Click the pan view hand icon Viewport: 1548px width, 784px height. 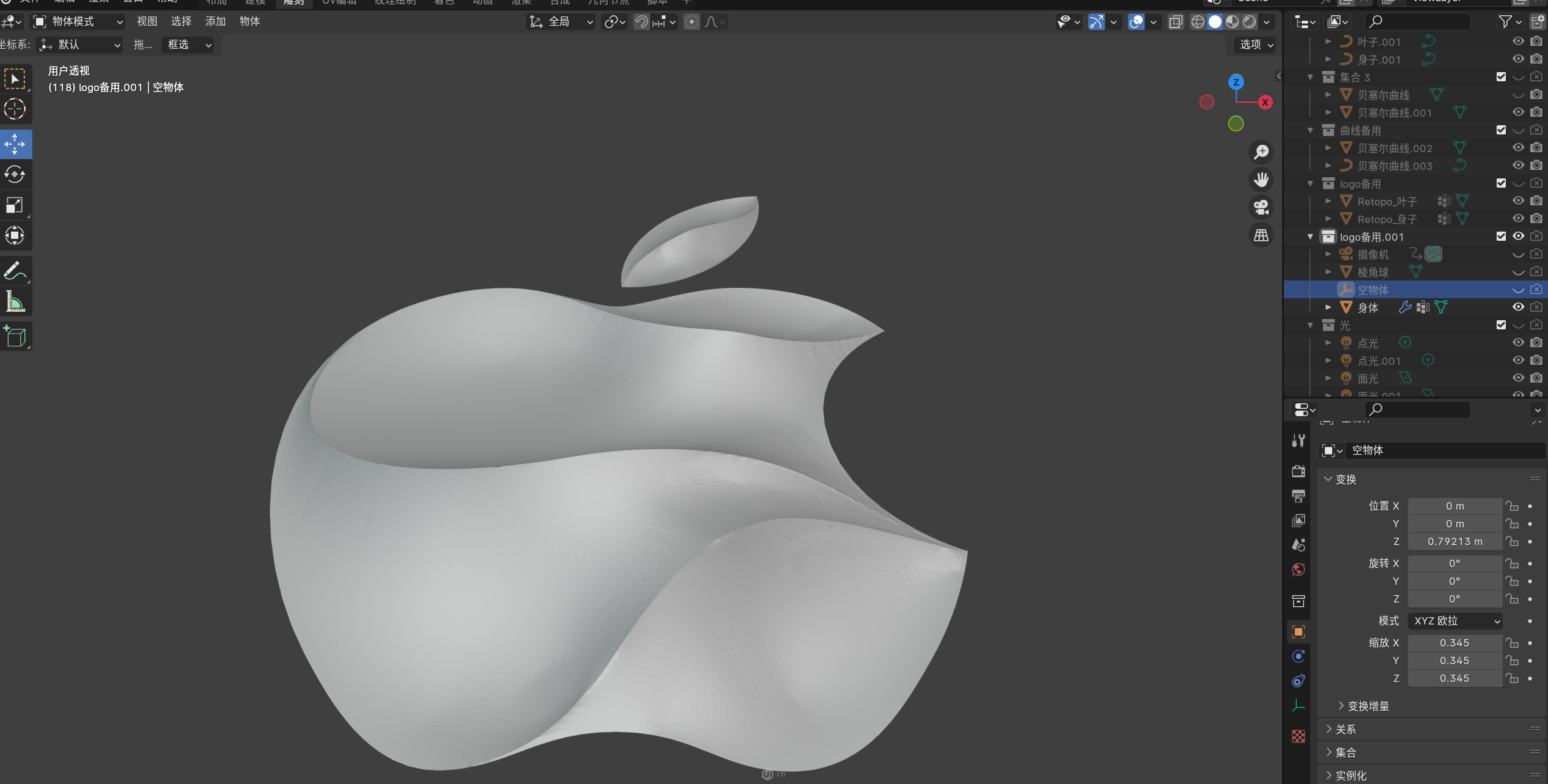point(1261,180)
